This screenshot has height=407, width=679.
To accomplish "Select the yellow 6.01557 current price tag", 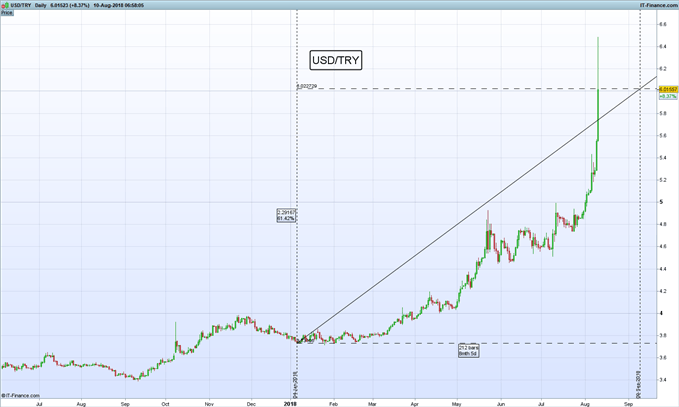I will pyautogui.click(x=668, y=89).
